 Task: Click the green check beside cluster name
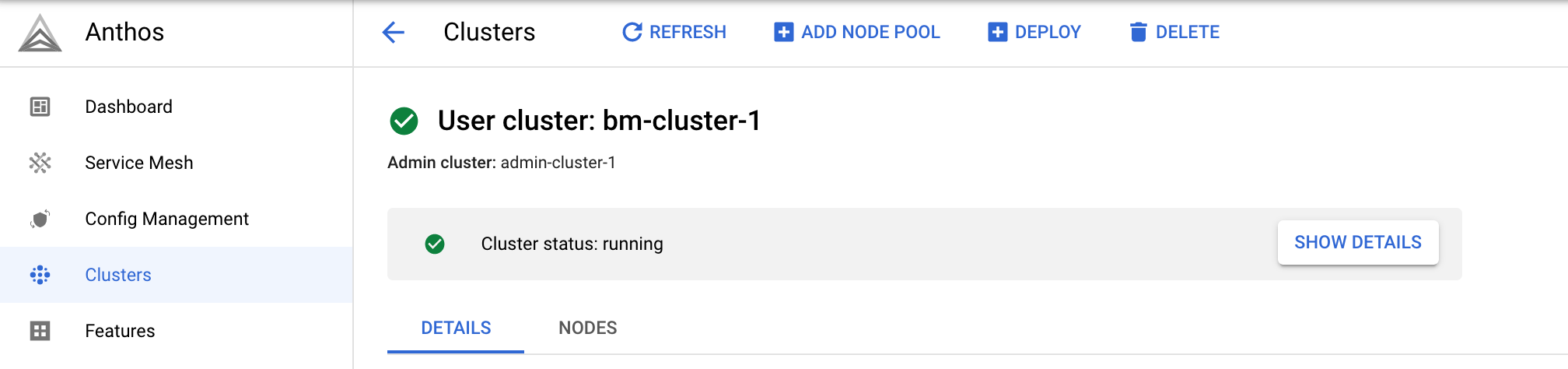point(404,121)
